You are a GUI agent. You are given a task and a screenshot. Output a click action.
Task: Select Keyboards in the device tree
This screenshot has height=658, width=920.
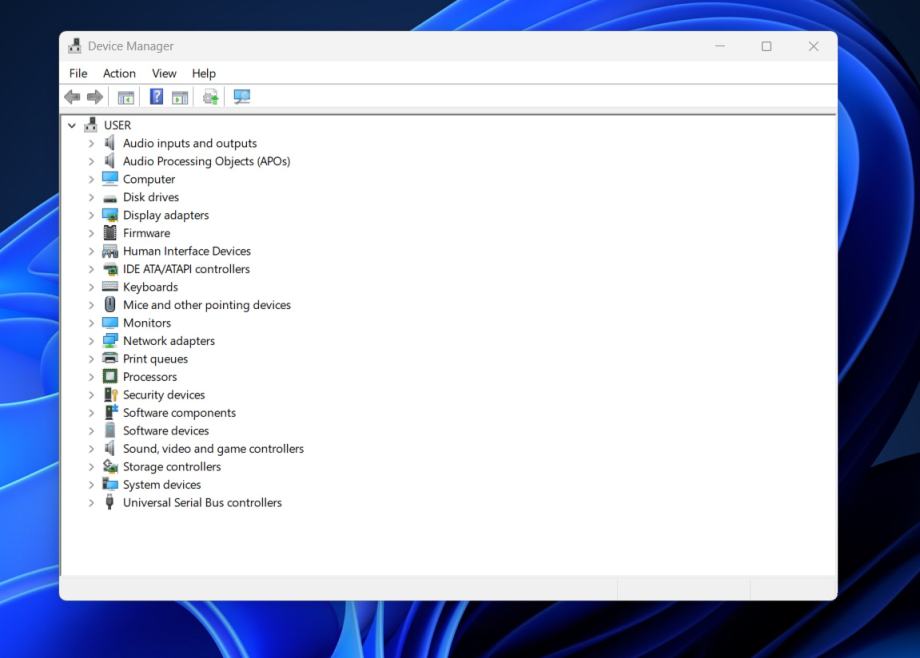click(x=150, y=287)
